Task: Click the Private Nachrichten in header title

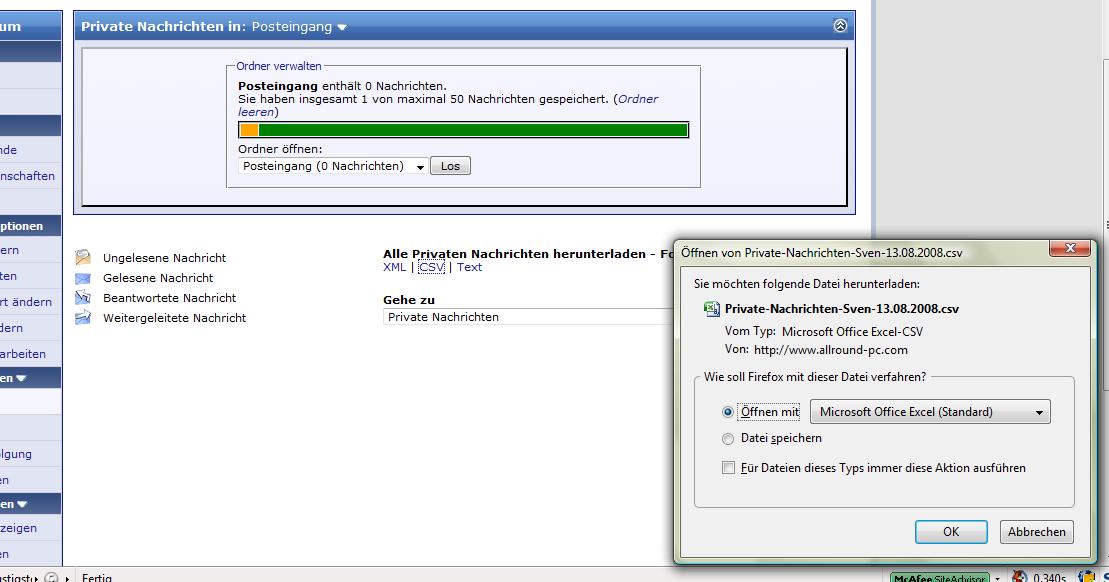Action: pyautogui.click(x=163, y=27)
